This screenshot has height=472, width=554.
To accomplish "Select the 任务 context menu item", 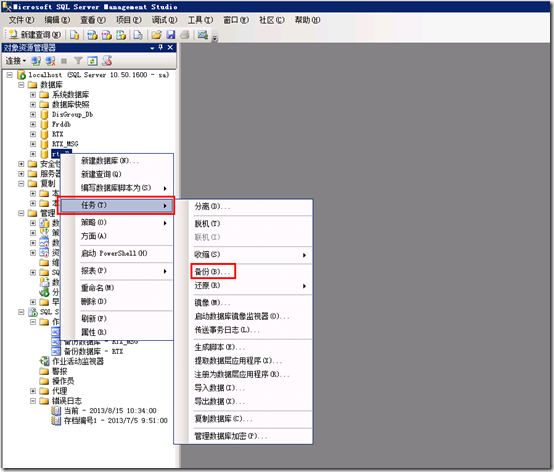I will click(116, 205).
